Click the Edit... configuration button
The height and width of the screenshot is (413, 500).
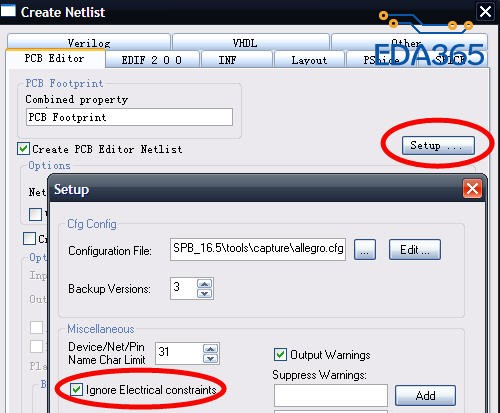pyautogui.click(x=415, y=249)
